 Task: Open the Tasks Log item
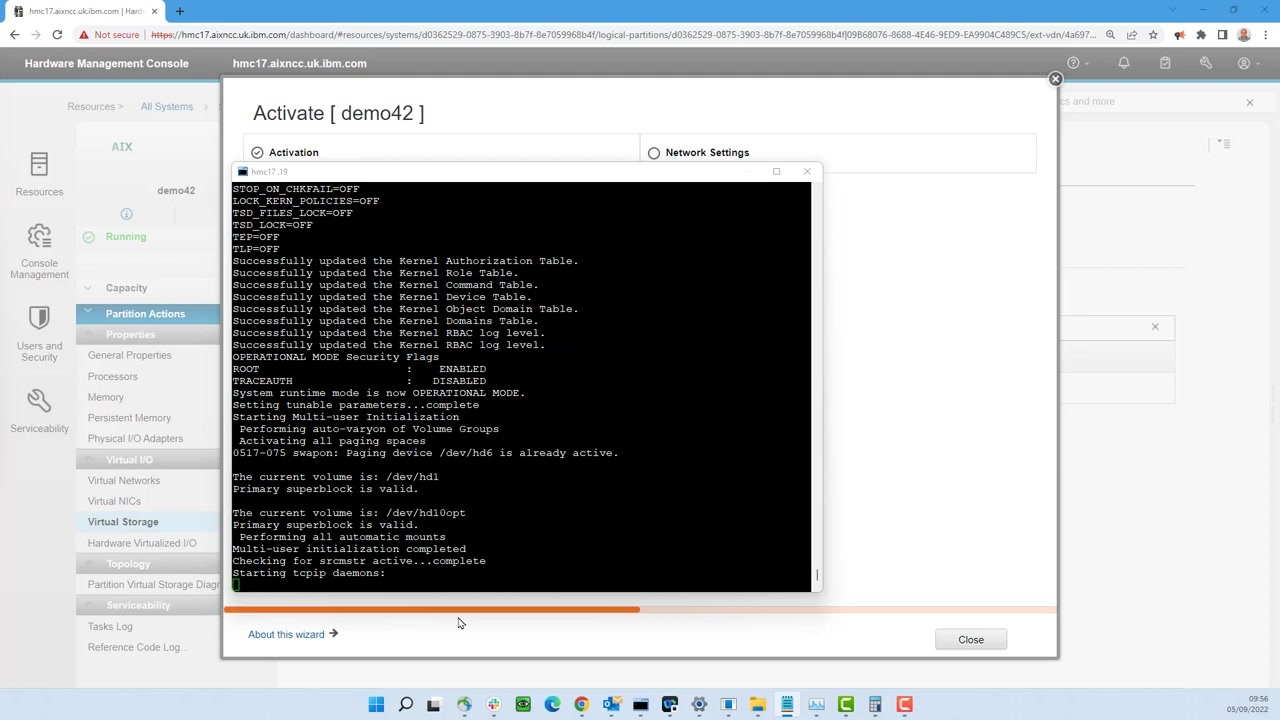click(110, 626)
